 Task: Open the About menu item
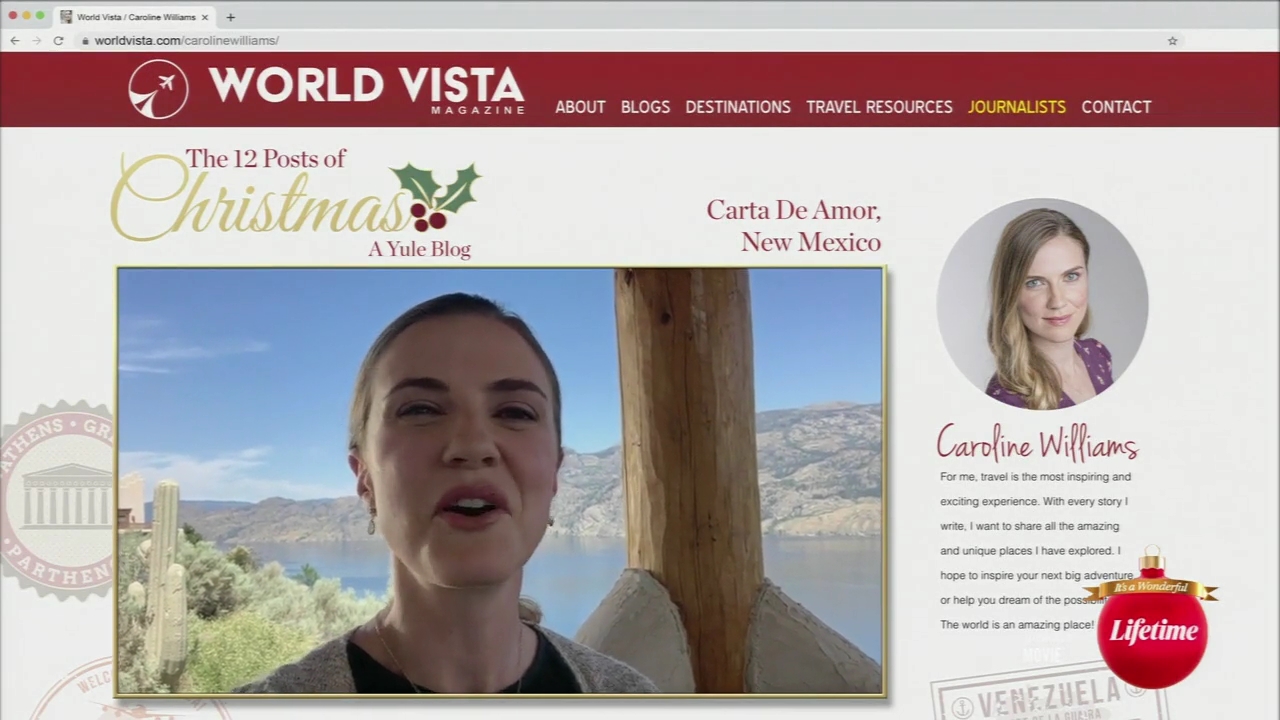click(x=580, y=107)
